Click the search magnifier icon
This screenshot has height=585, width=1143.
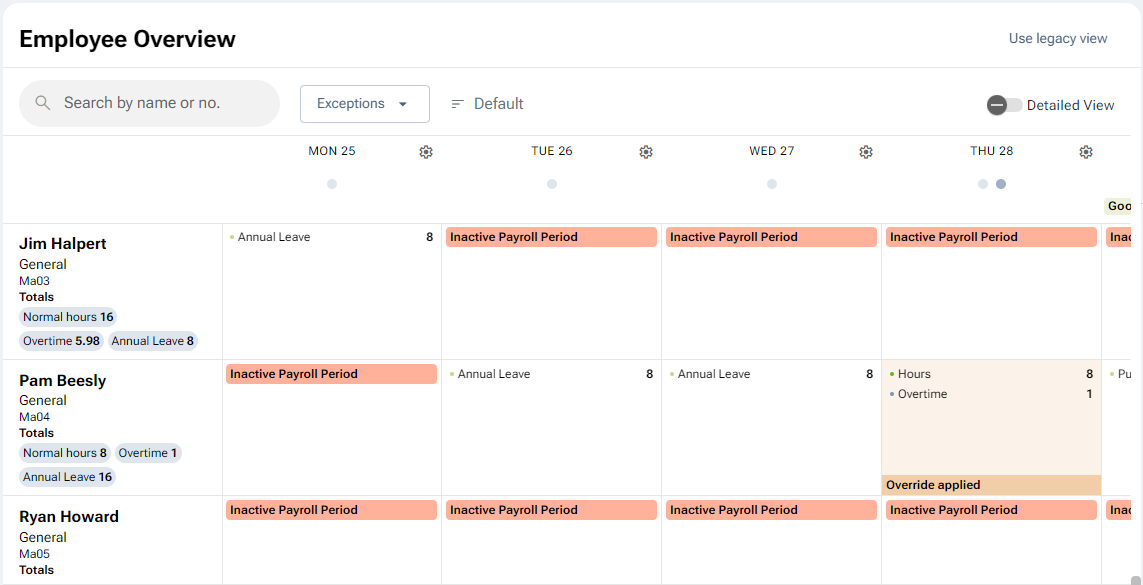43,103
